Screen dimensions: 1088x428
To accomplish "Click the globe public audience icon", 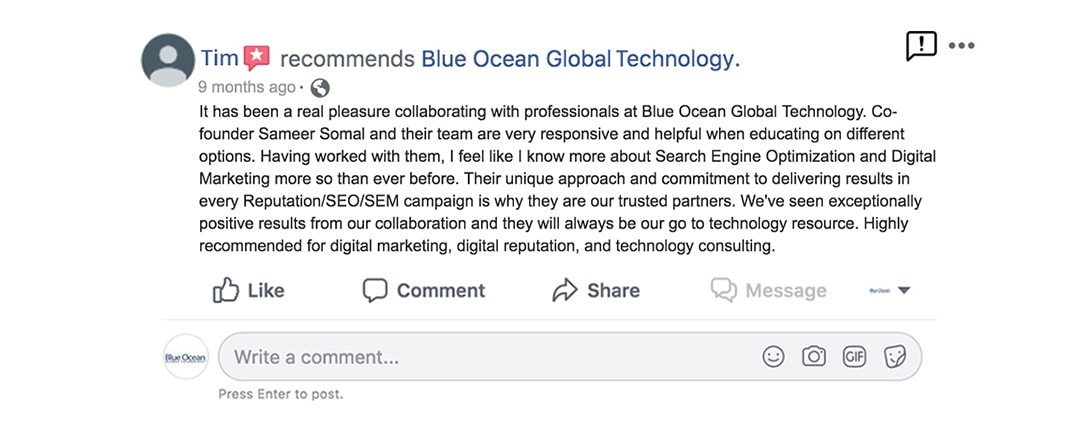I will point(320,88).
